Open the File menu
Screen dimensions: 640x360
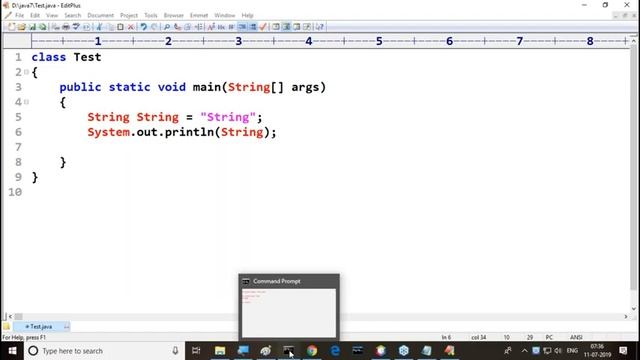coord(20,16)
